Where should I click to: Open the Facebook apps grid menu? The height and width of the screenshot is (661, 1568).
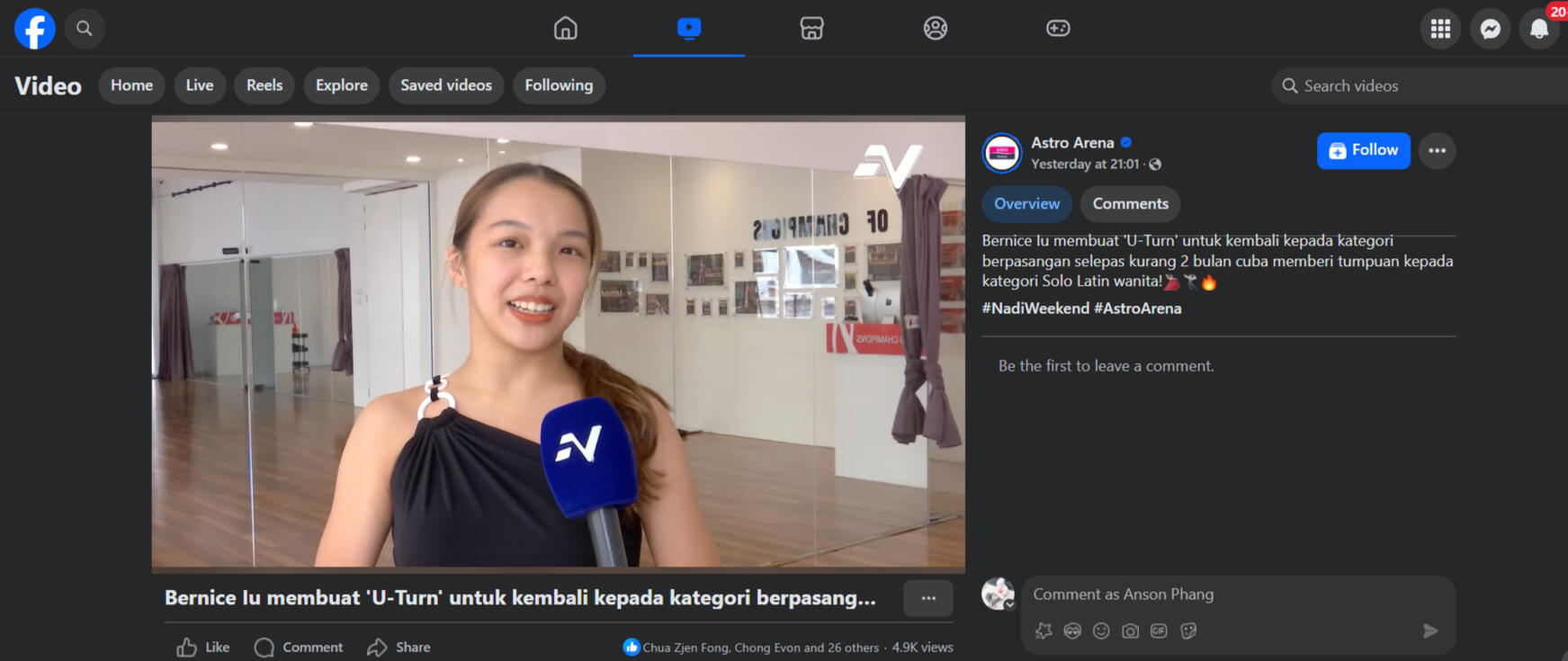[1440, 29]
